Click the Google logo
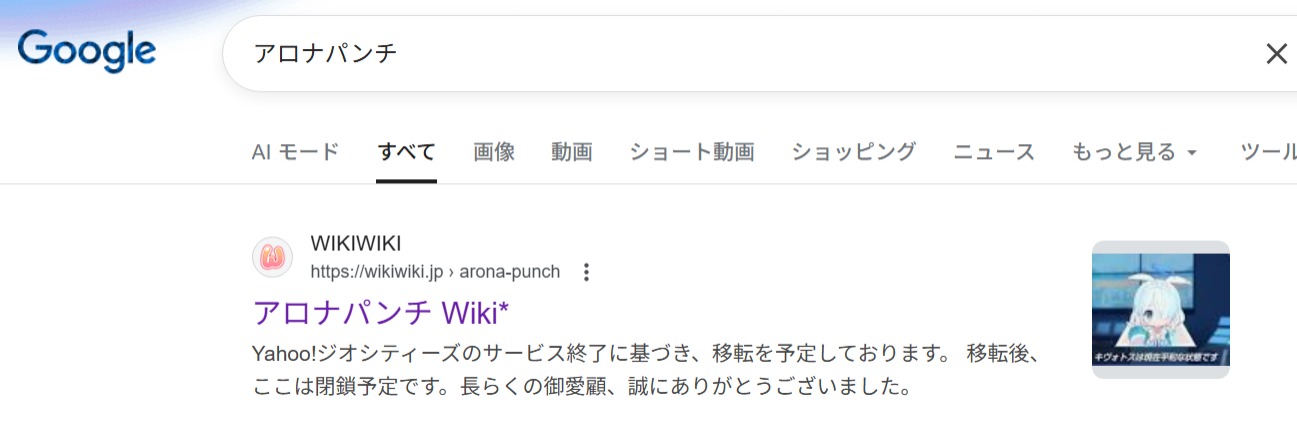Screen dimensions: 1297x429 point(87,51)
